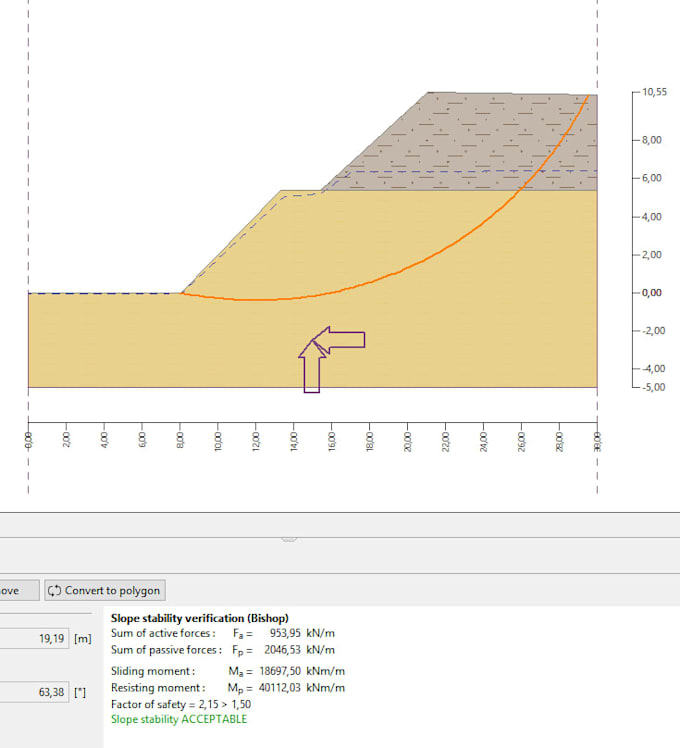The width and height of the screenshot is (680, 748).
Task: Click the 26,00 label on horizontal scale
Action: point(521,441)
